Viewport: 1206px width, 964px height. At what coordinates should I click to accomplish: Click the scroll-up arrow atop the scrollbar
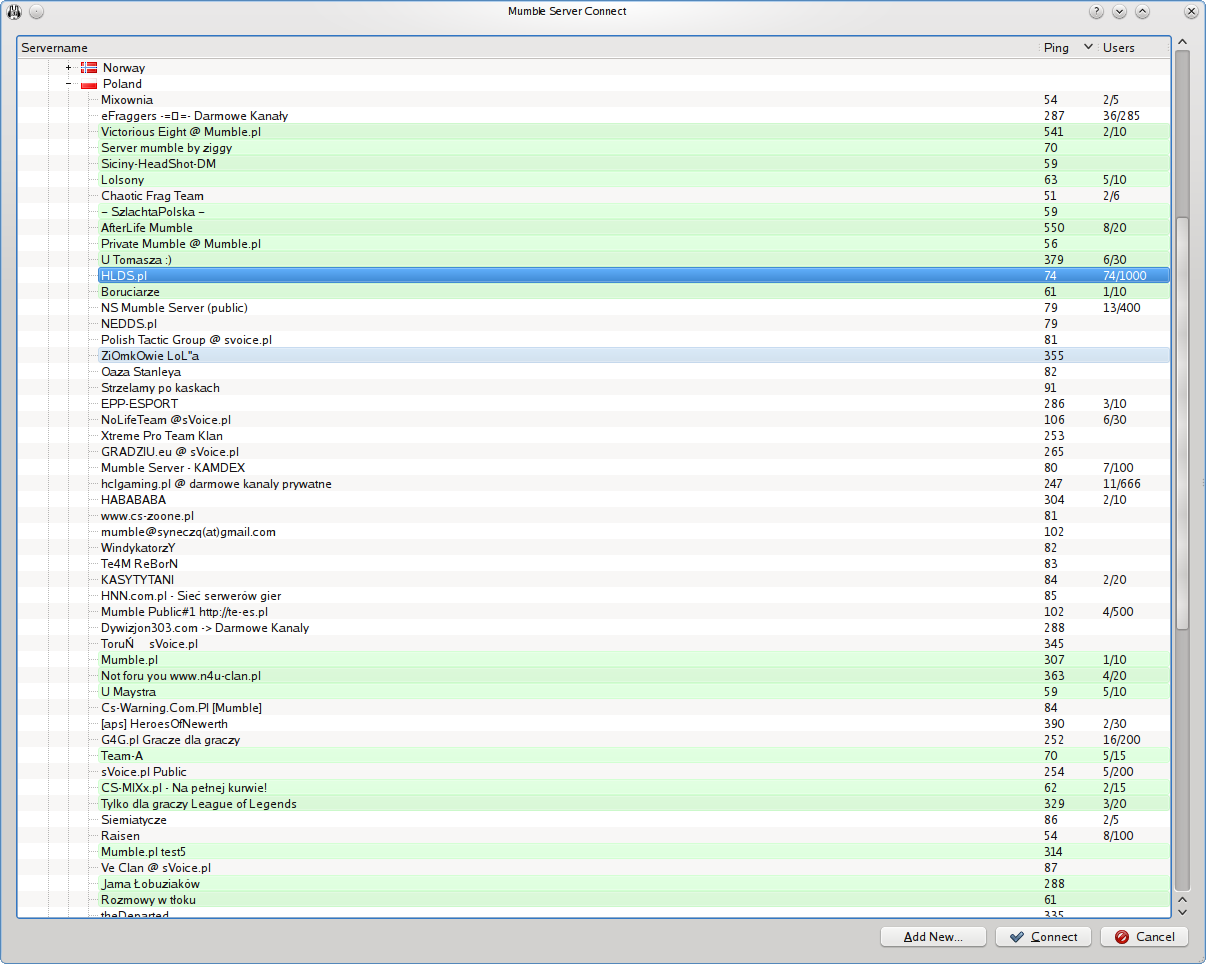coord(1182,42)
